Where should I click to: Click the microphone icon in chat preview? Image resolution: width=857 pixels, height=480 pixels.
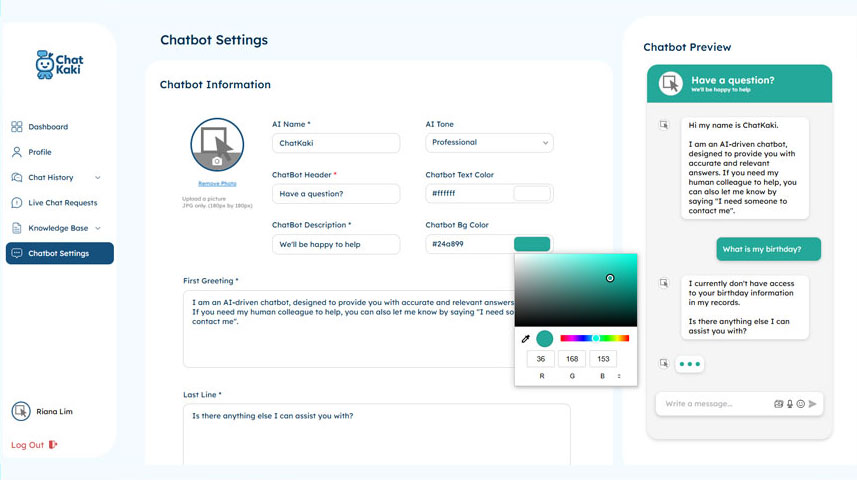790,404
